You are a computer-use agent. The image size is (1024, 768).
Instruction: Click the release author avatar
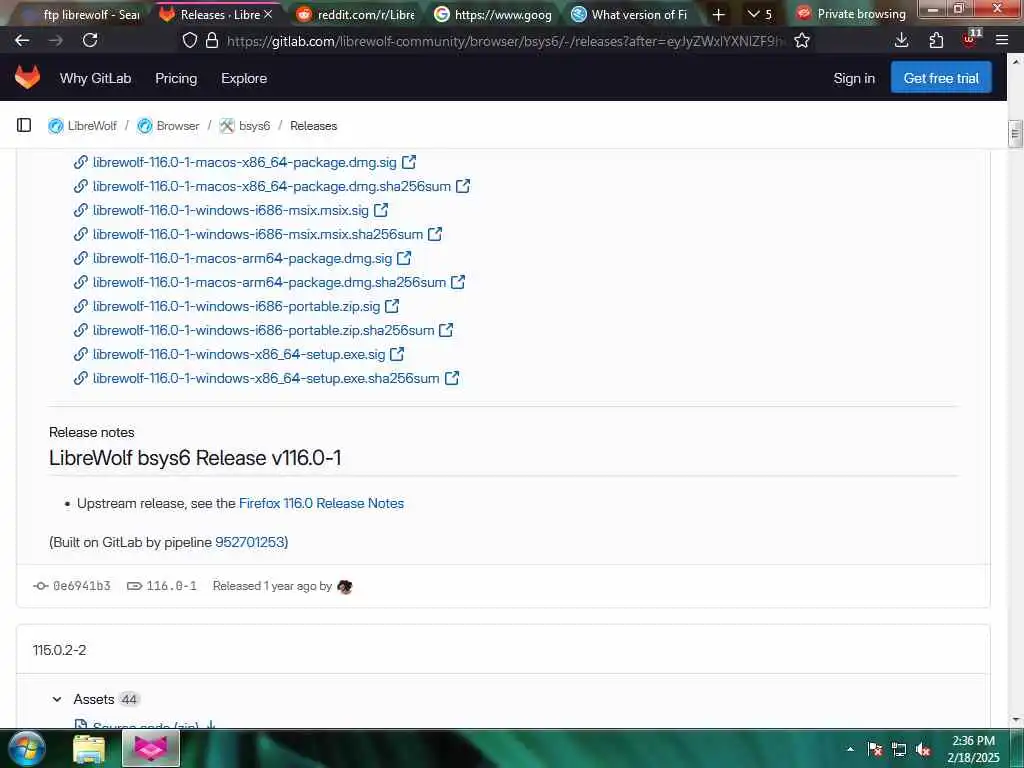pos(345,586)
